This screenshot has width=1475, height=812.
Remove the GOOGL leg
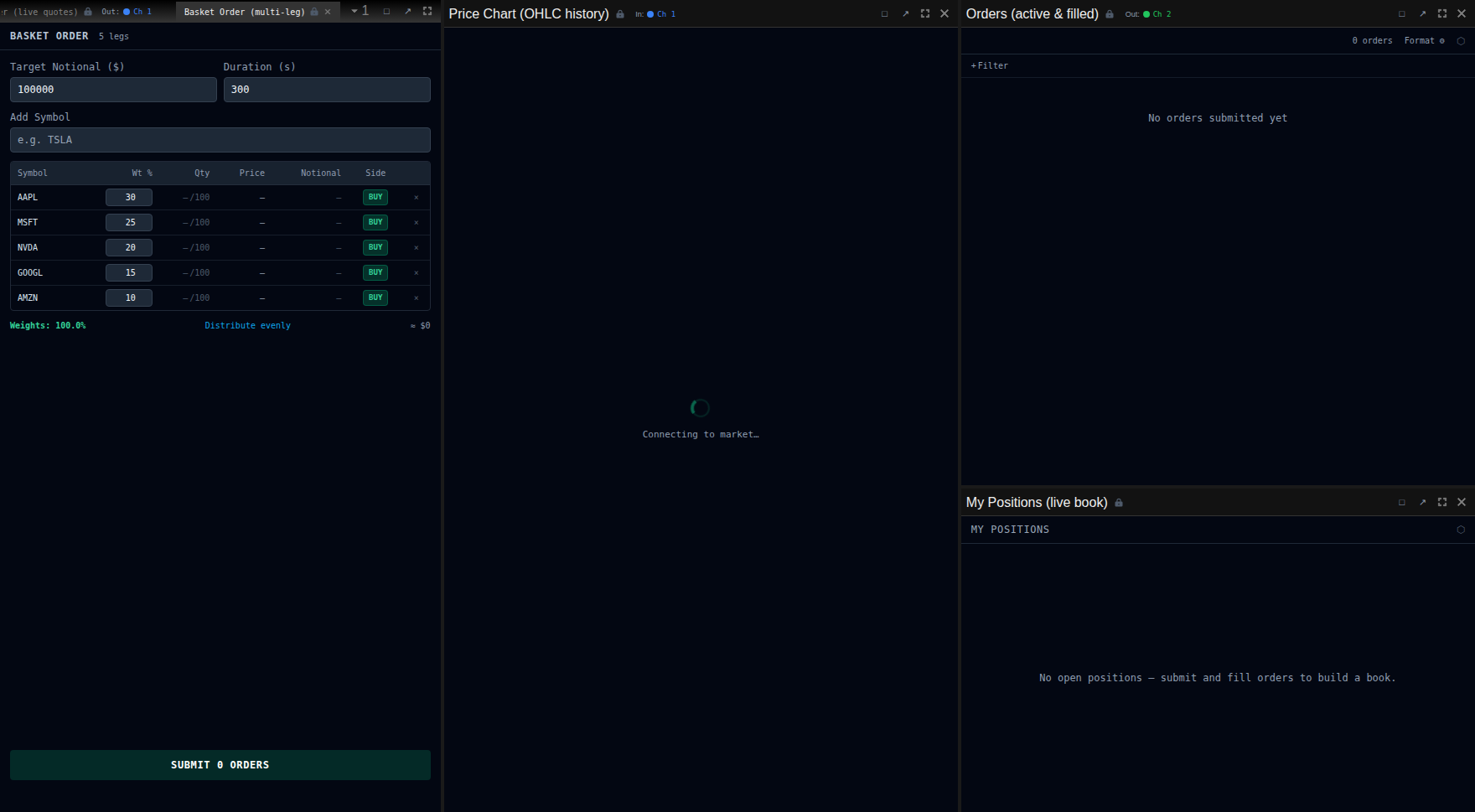tap(417, 273)
